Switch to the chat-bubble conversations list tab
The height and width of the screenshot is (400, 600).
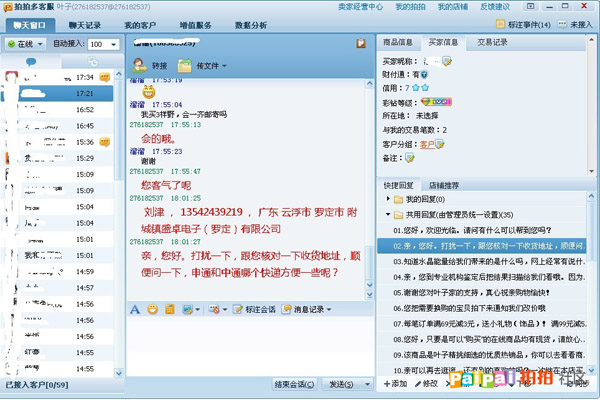[31, 62]
